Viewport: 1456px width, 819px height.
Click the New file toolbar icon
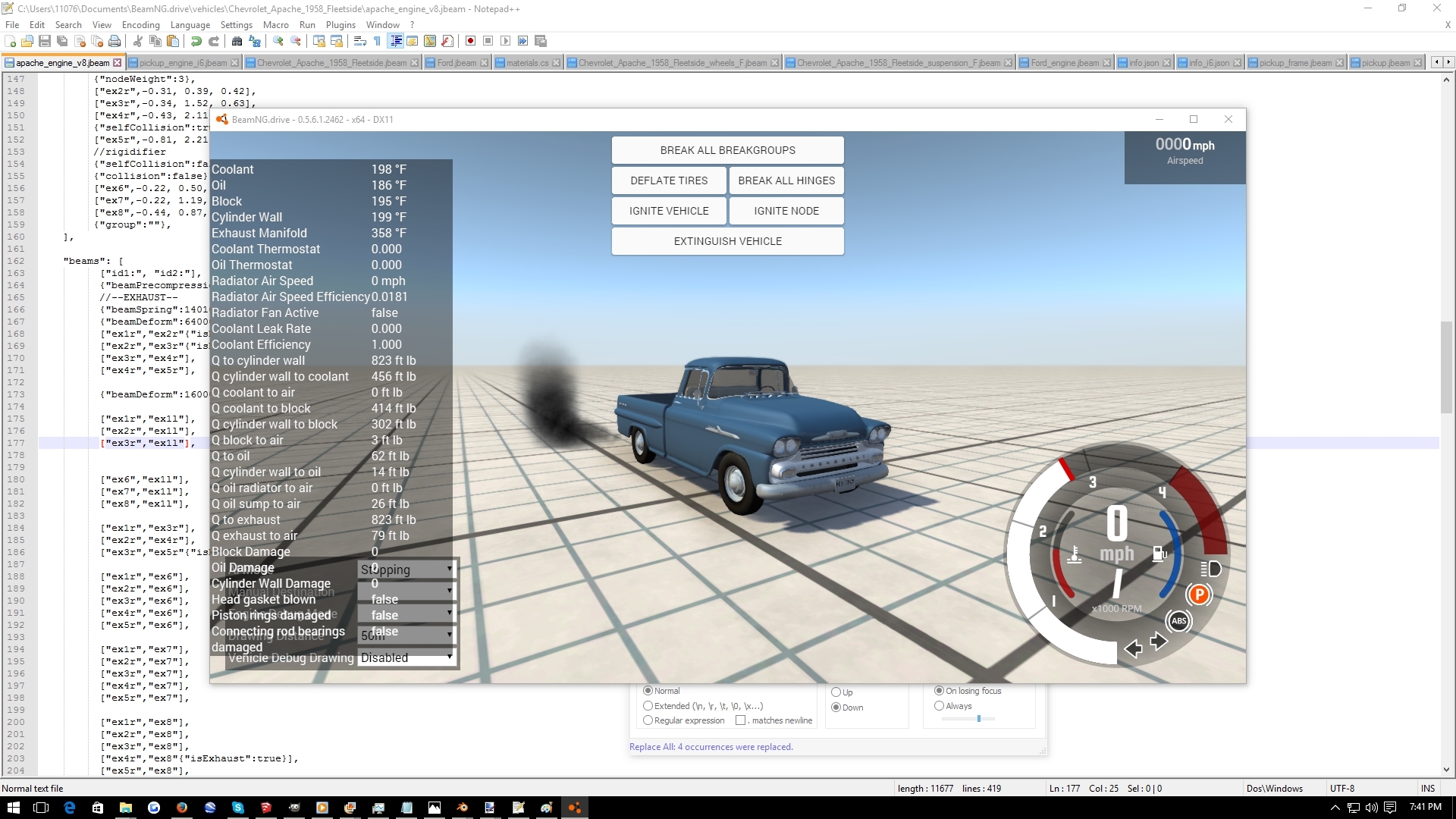pos(11,41)
